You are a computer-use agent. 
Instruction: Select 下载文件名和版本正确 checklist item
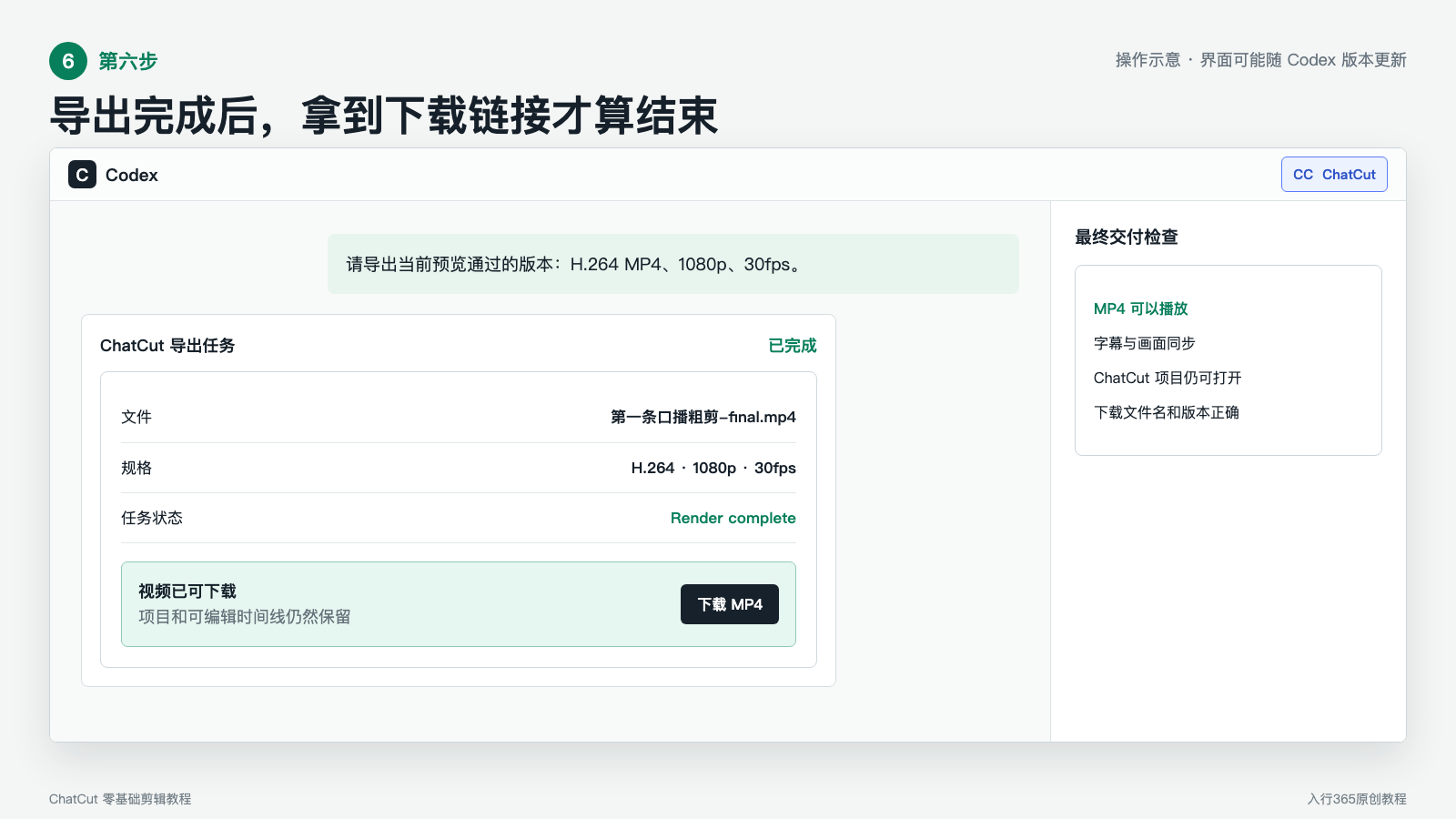coord(1167,412)
